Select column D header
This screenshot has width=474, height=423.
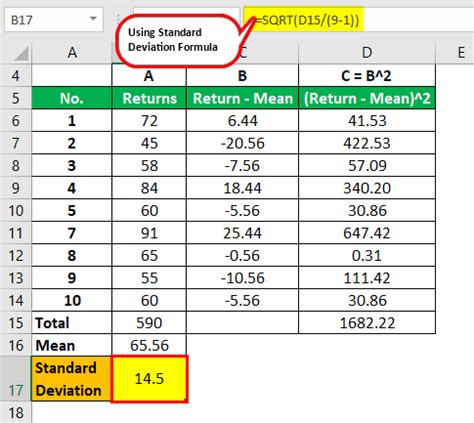coord(367,53)
